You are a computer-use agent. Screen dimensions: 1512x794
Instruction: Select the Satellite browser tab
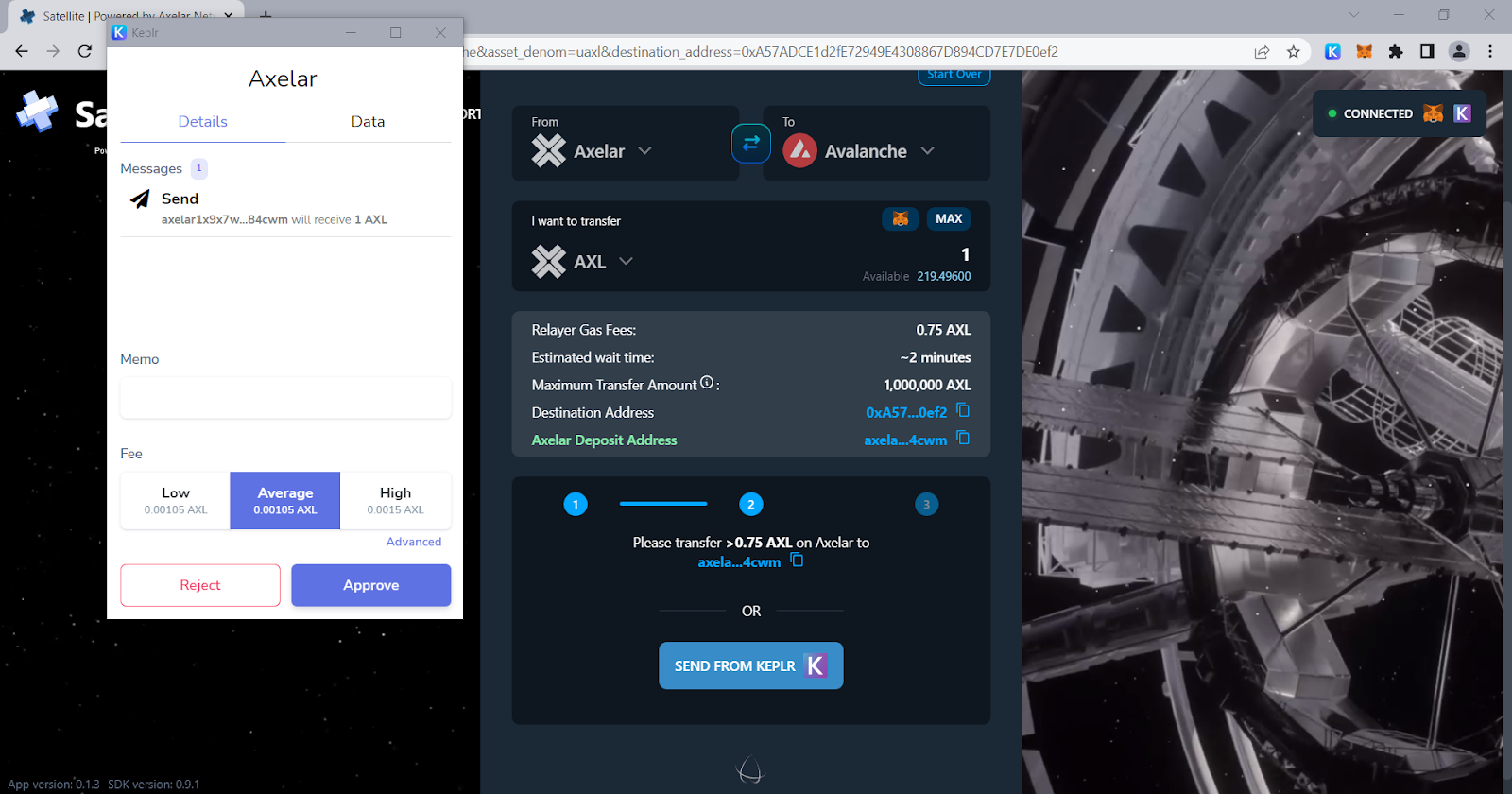(x=128, y=16)
